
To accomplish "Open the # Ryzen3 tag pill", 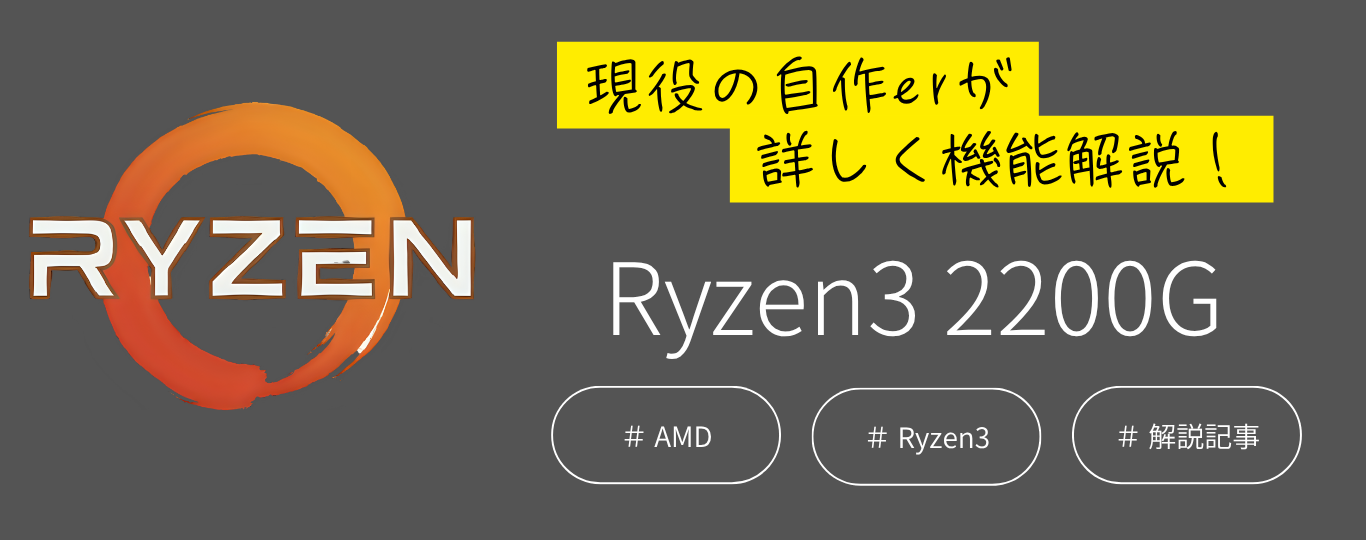I will click(x=926, y=436).
